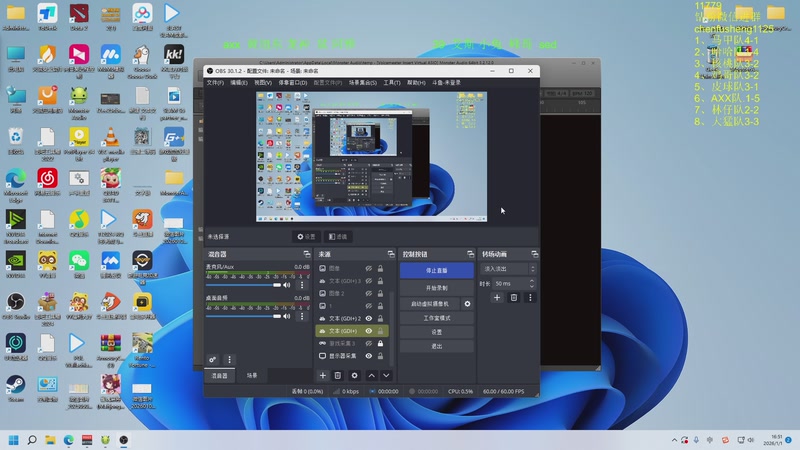The height and width of the screenshot is (450, 800).
Task: Hide 文本 (GDI+) 2 source via eye
Action: (x=368, y=318)
